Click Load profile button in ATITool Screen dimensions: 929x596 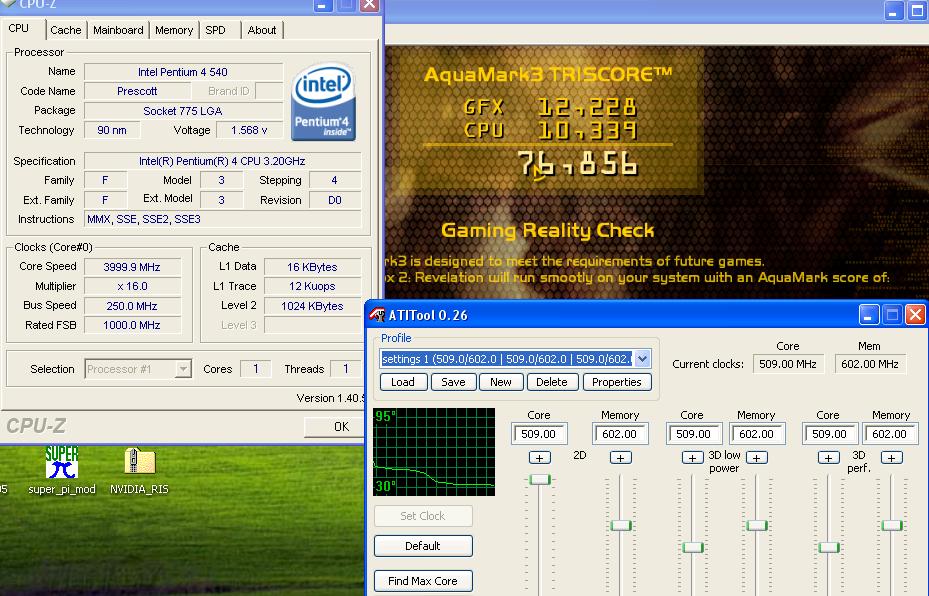(x=403, y=382)
